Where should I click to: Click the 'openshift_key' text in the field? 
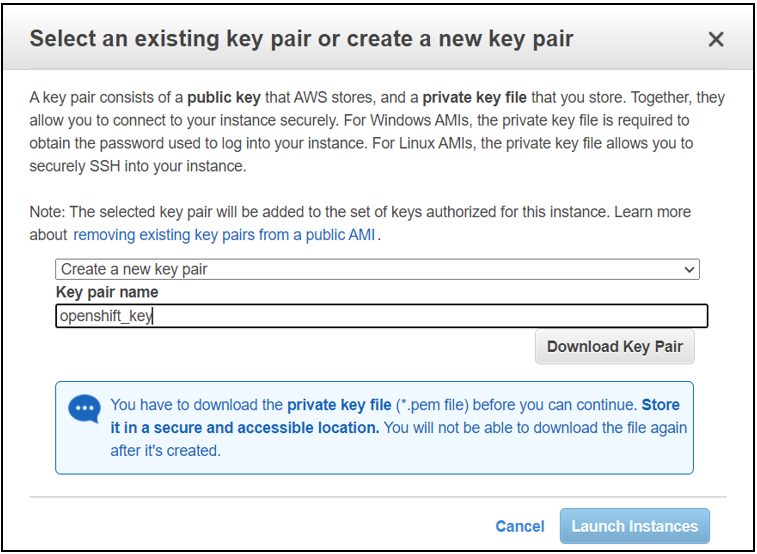click(106, 317)
